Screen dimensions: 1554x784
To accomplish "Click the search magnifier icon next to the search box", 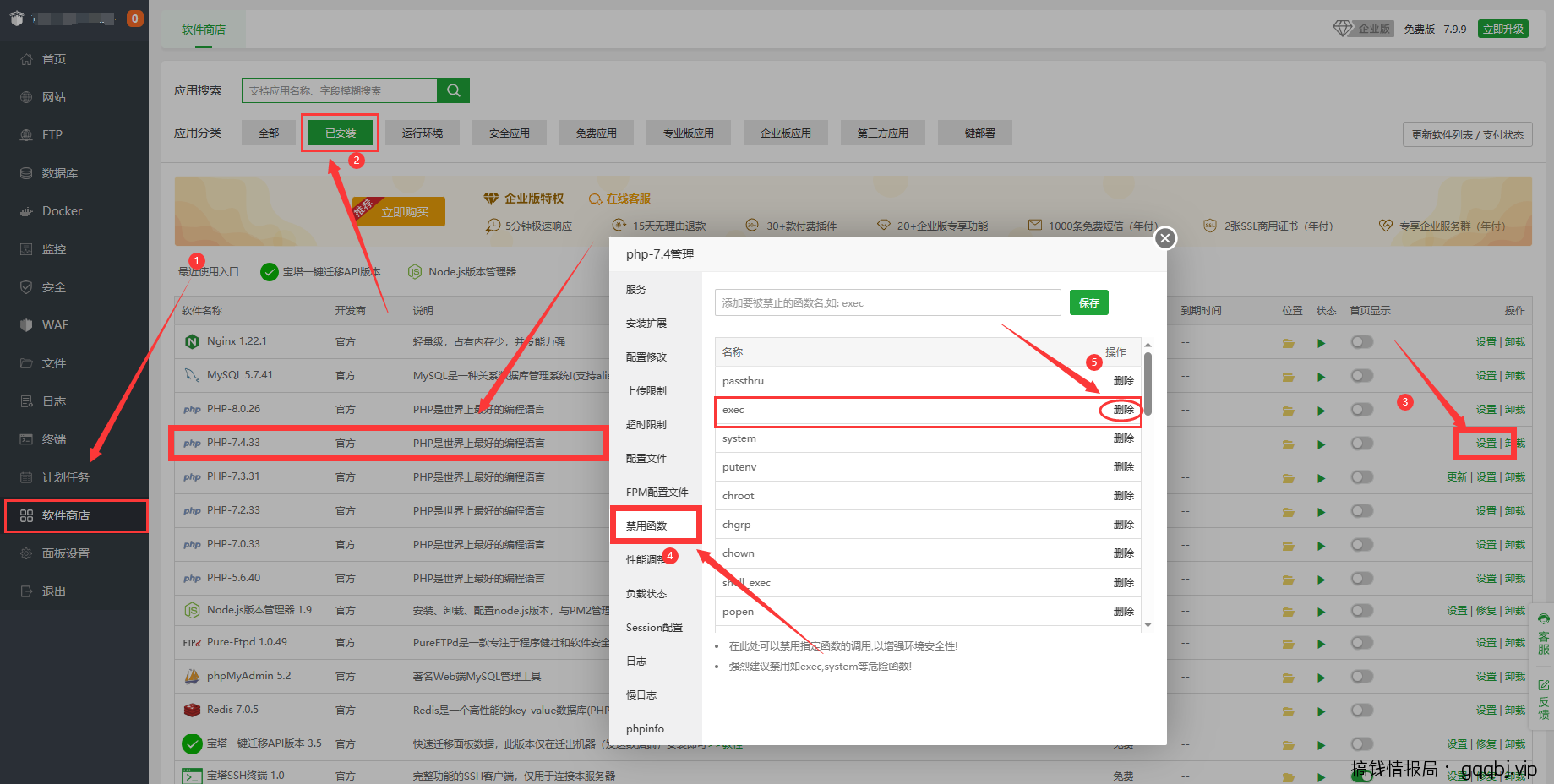I will (x=453, y=90).
